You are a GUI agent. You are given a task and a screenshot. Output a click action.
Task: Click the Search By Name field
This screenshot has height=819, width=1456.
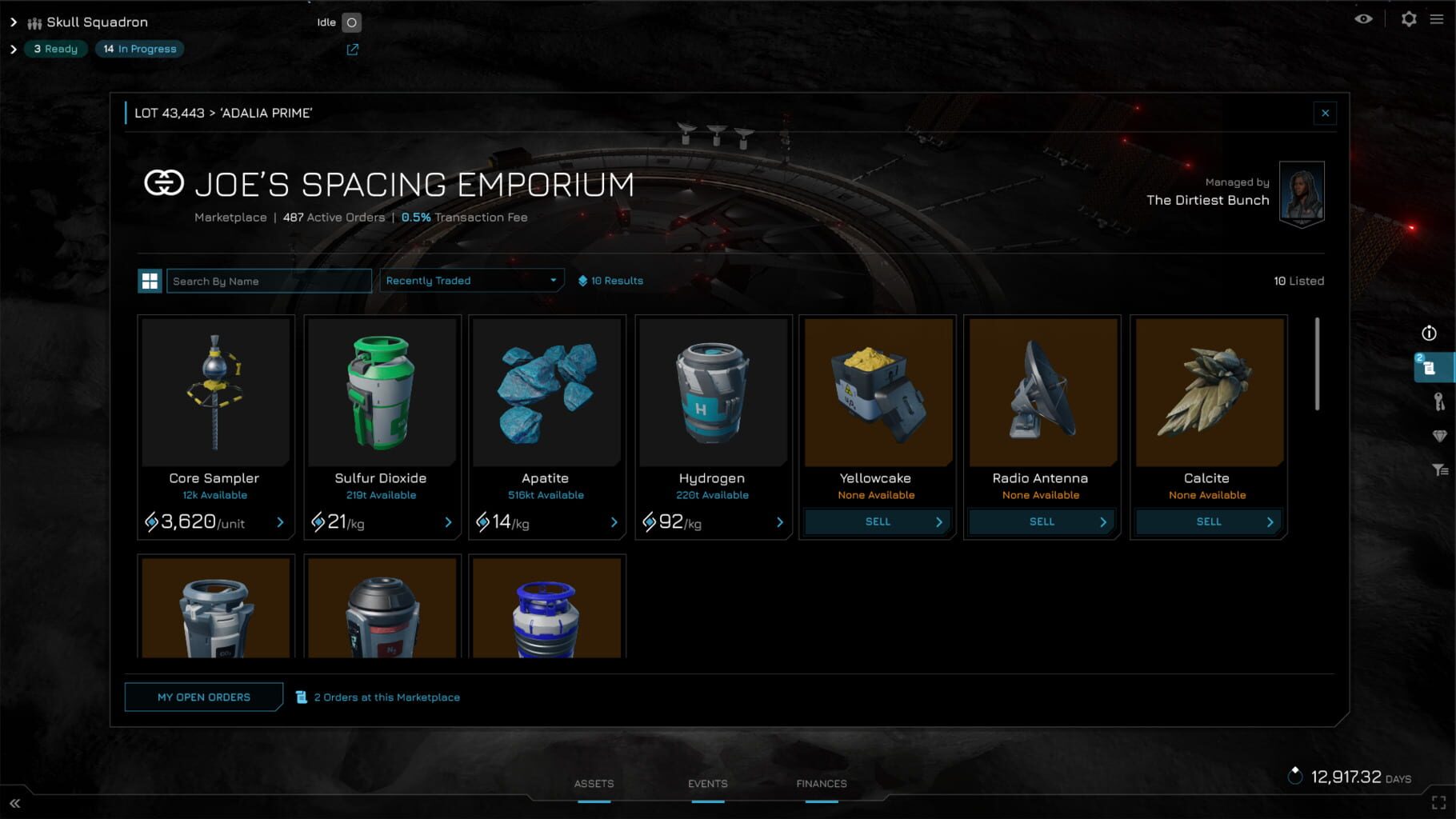[269, 281]
